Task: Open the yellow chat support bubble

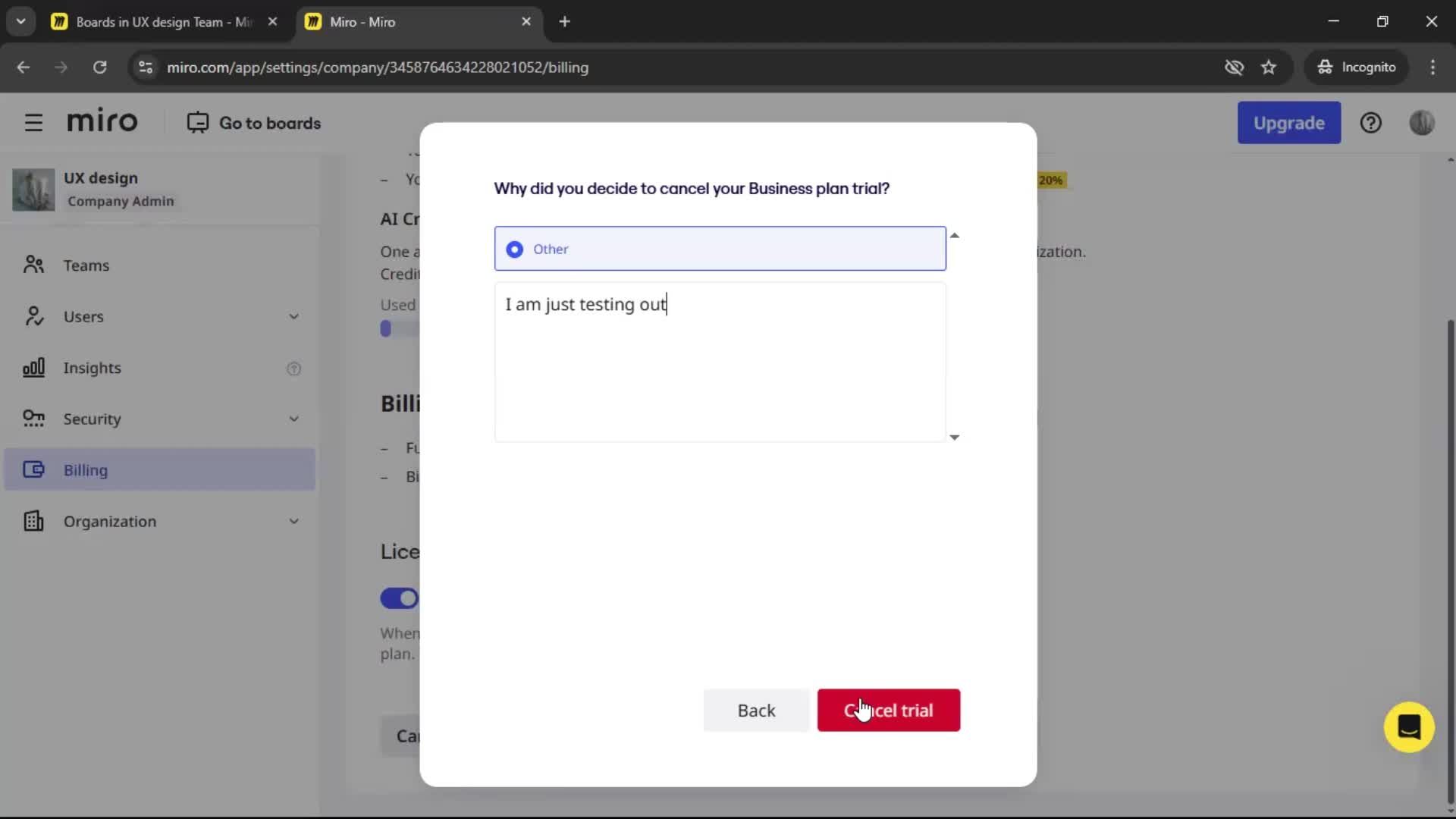Action: click(1409, 727)
